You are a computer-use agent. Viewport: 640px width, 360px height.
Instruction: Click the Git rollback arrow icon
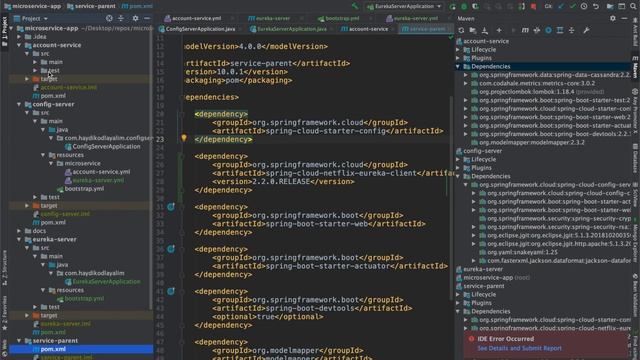coord(596,7)
